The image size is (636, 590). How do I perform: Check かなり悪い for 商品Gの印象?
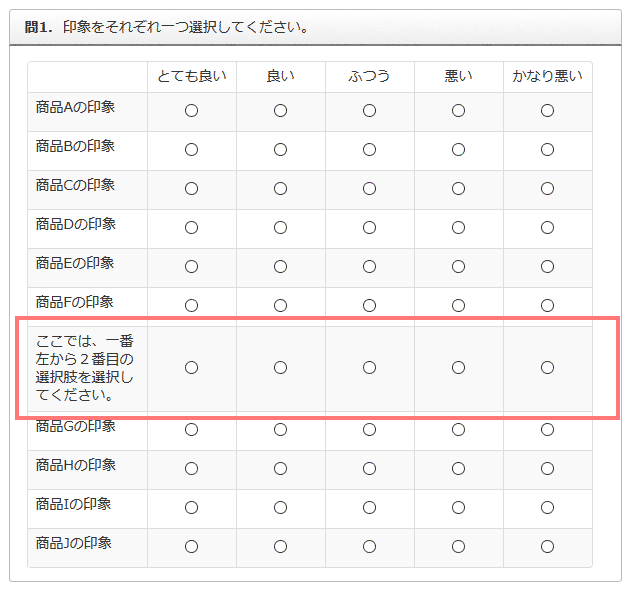coord(548,429)
